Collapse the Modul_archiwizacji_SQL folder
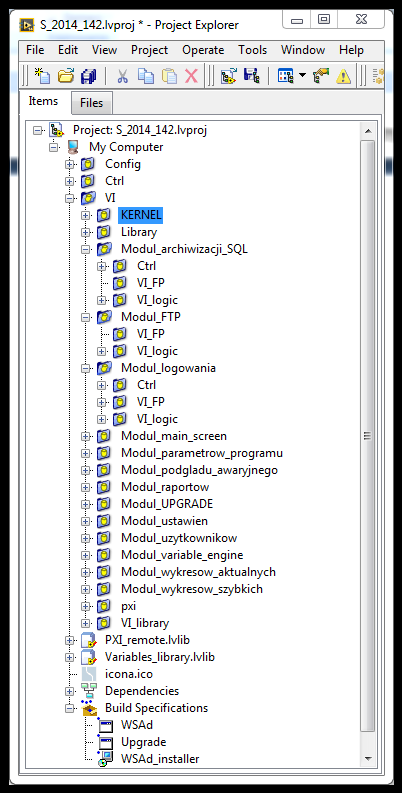402x793 pixels. point(85,249)
